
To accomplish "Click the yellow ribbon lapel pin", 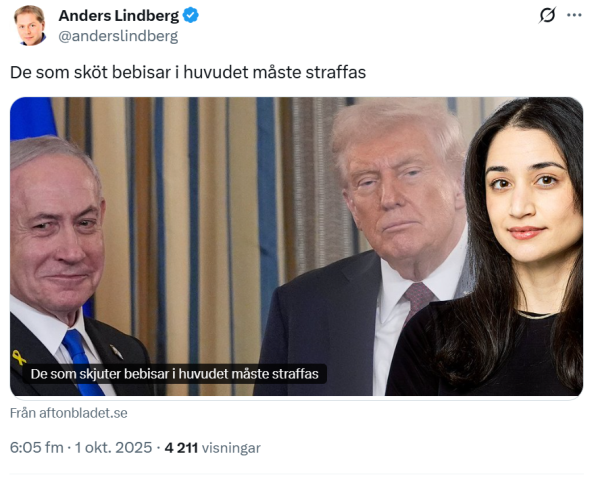I will tap(18, 357).
